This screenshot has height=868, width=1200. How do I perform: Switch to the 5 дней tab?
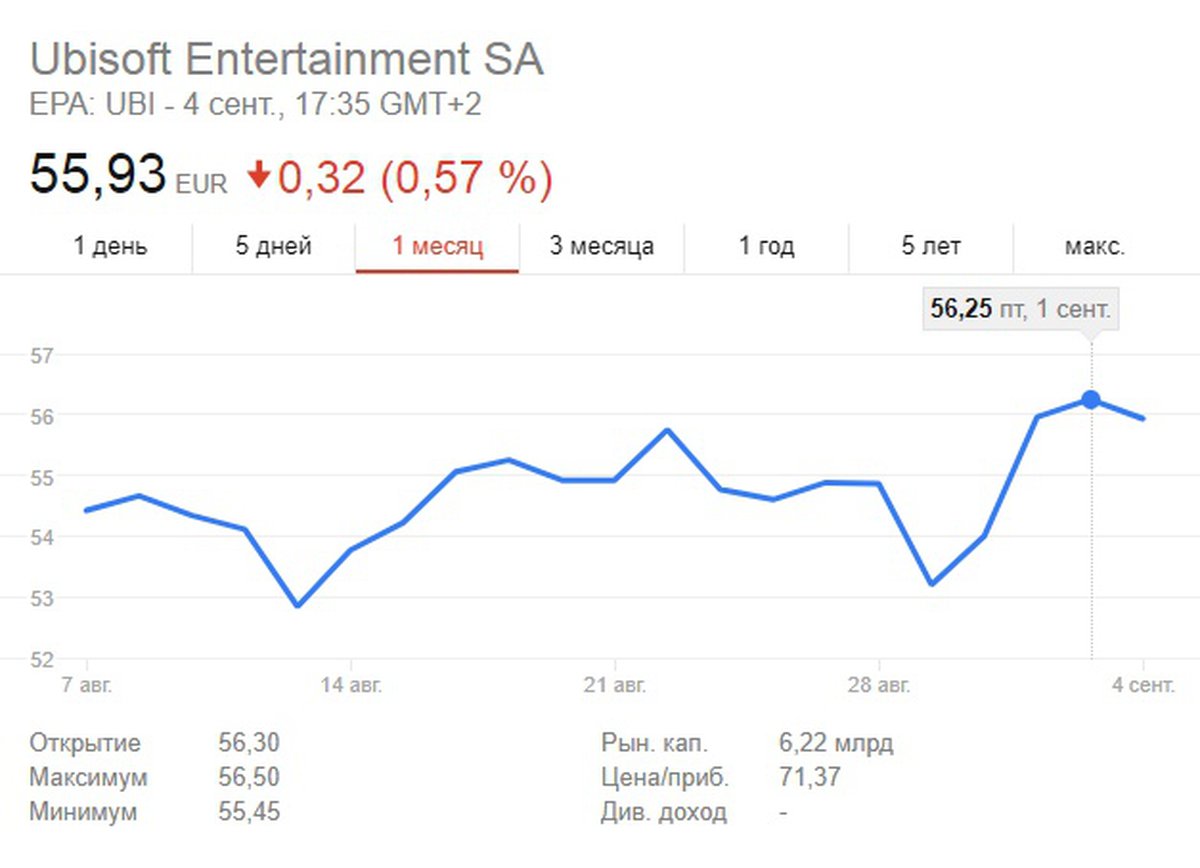click(274, 247)
